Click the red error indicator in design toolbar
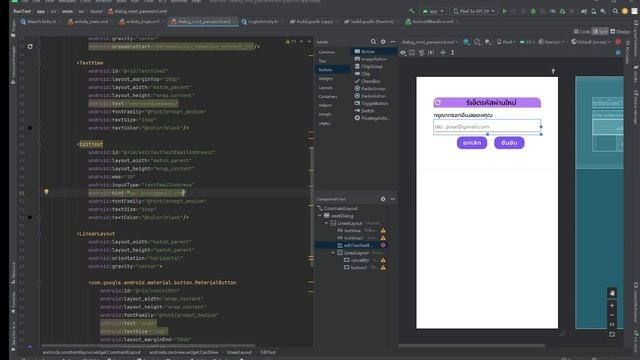The height and width of the screenshot is (360, 640). (x=618, y=42)
